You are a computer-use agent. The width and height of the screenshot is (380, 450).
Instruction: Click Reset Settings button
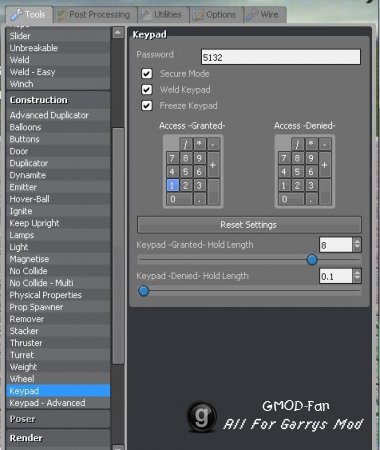[x=249, y=225]
